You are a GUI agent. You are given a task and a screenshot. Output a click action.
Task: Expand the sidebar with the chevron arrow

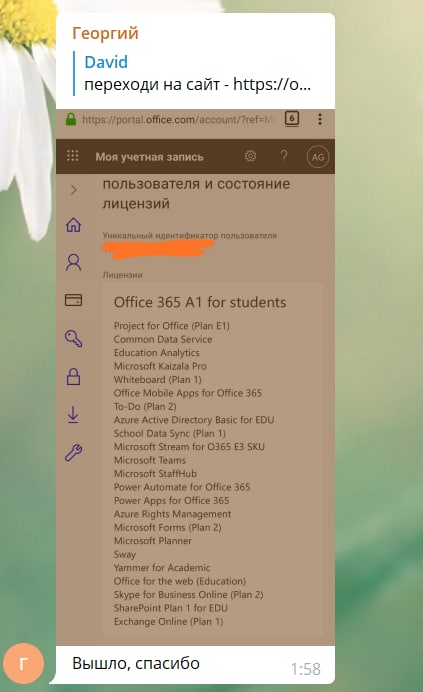[x=73, y=190]
